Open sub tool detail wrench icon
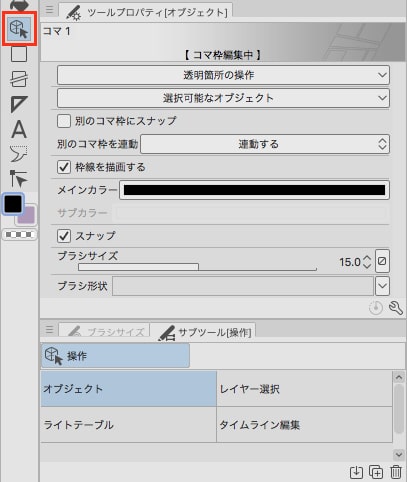The width and height of the screenshot is (407, 482). [396, 308]
